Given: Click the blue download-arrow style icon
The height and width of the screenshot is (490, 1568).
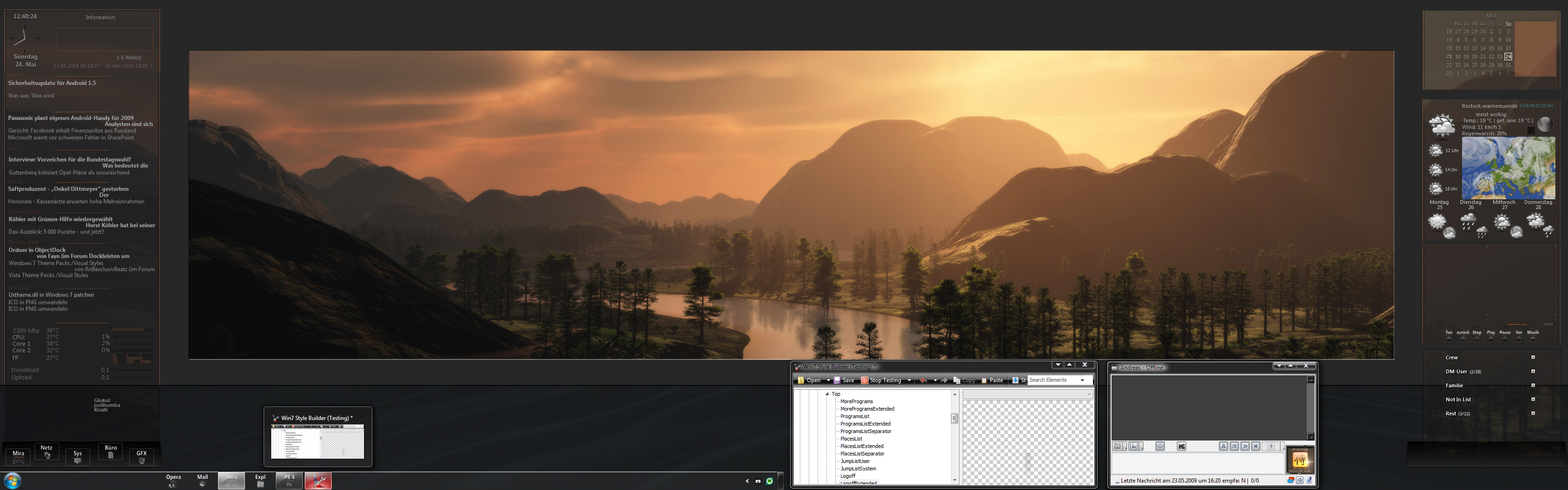Looking at the screenshot, I should (x=1015, y=380).
